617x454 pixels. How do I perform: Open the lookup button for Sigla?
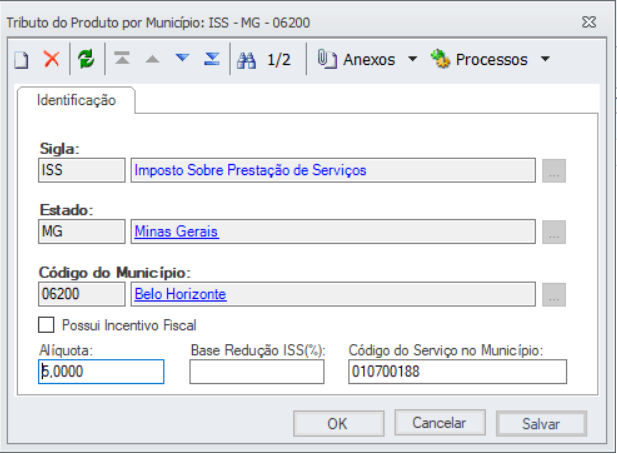point(554,171)
